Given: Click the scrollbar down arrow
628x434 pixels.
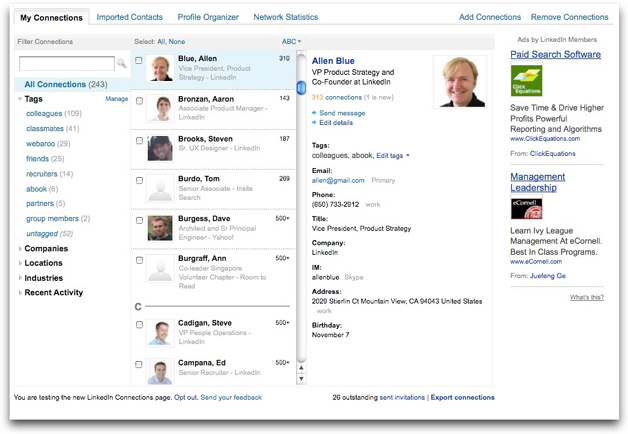Looking at the screenshot, I should click(x=301, y=378).
